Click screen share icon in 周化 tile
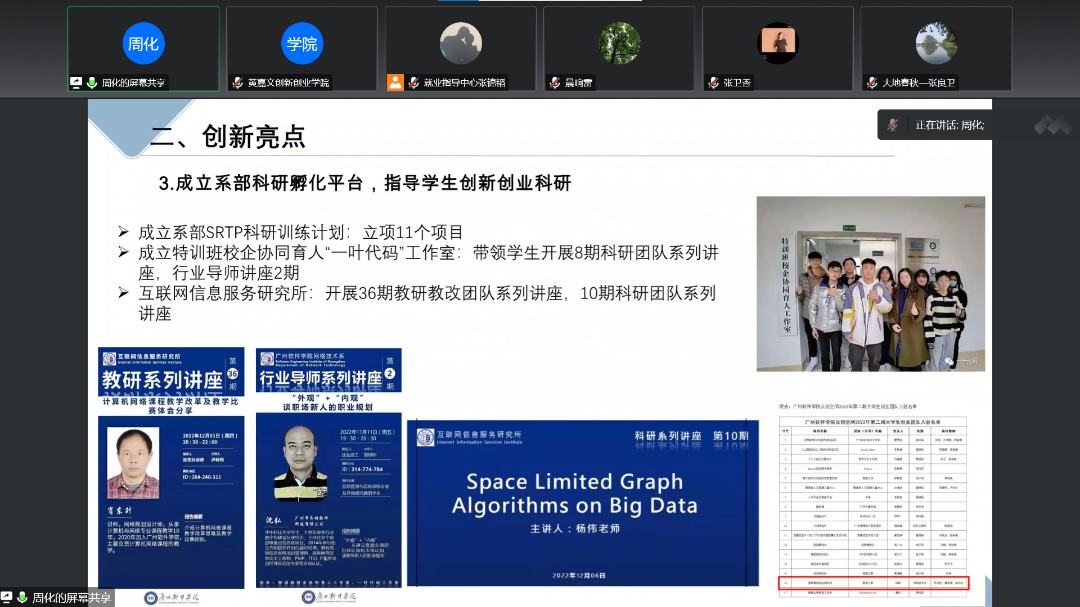 76,83
